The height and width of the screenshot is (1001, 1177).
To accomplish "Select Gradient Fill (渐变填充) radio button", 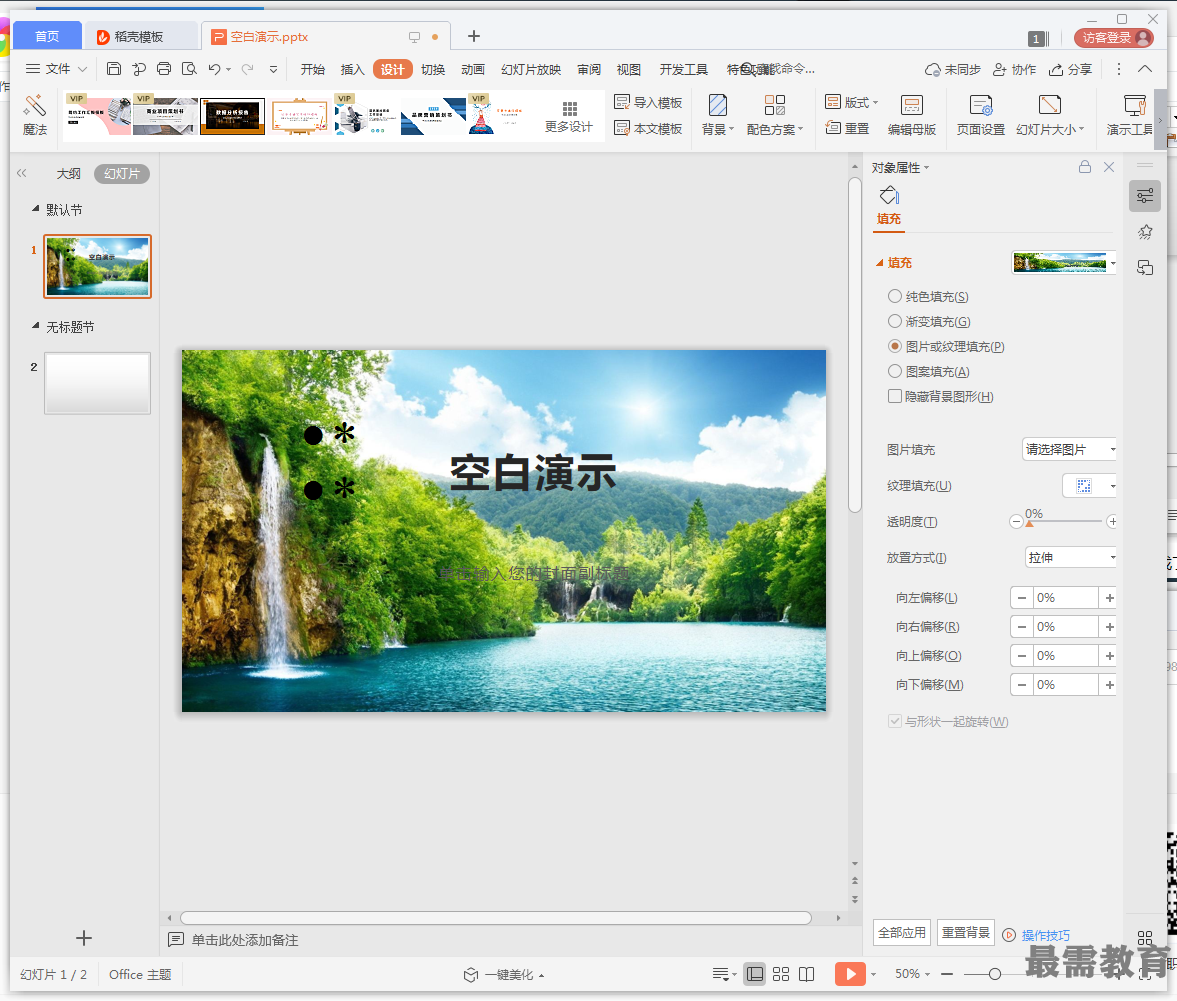I will click(895, 321).
